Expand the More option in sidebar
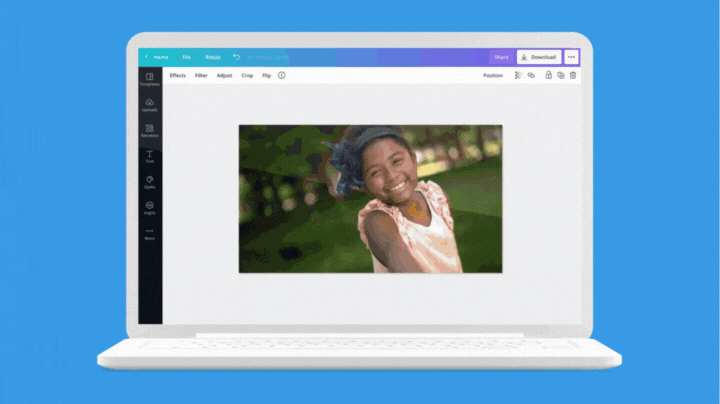 (x=149, y=234)
